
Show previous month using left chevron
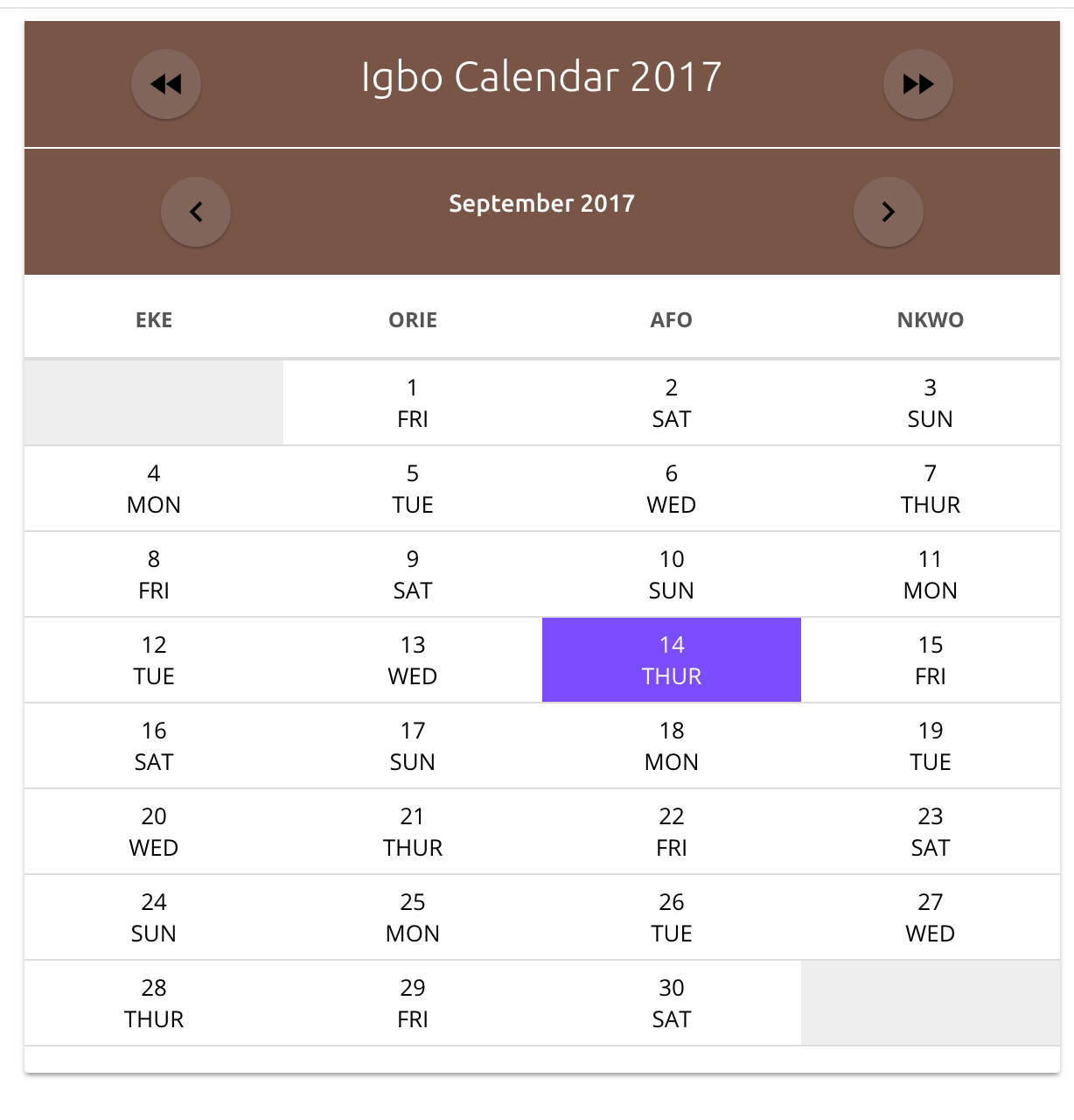(x=196, y=212)
